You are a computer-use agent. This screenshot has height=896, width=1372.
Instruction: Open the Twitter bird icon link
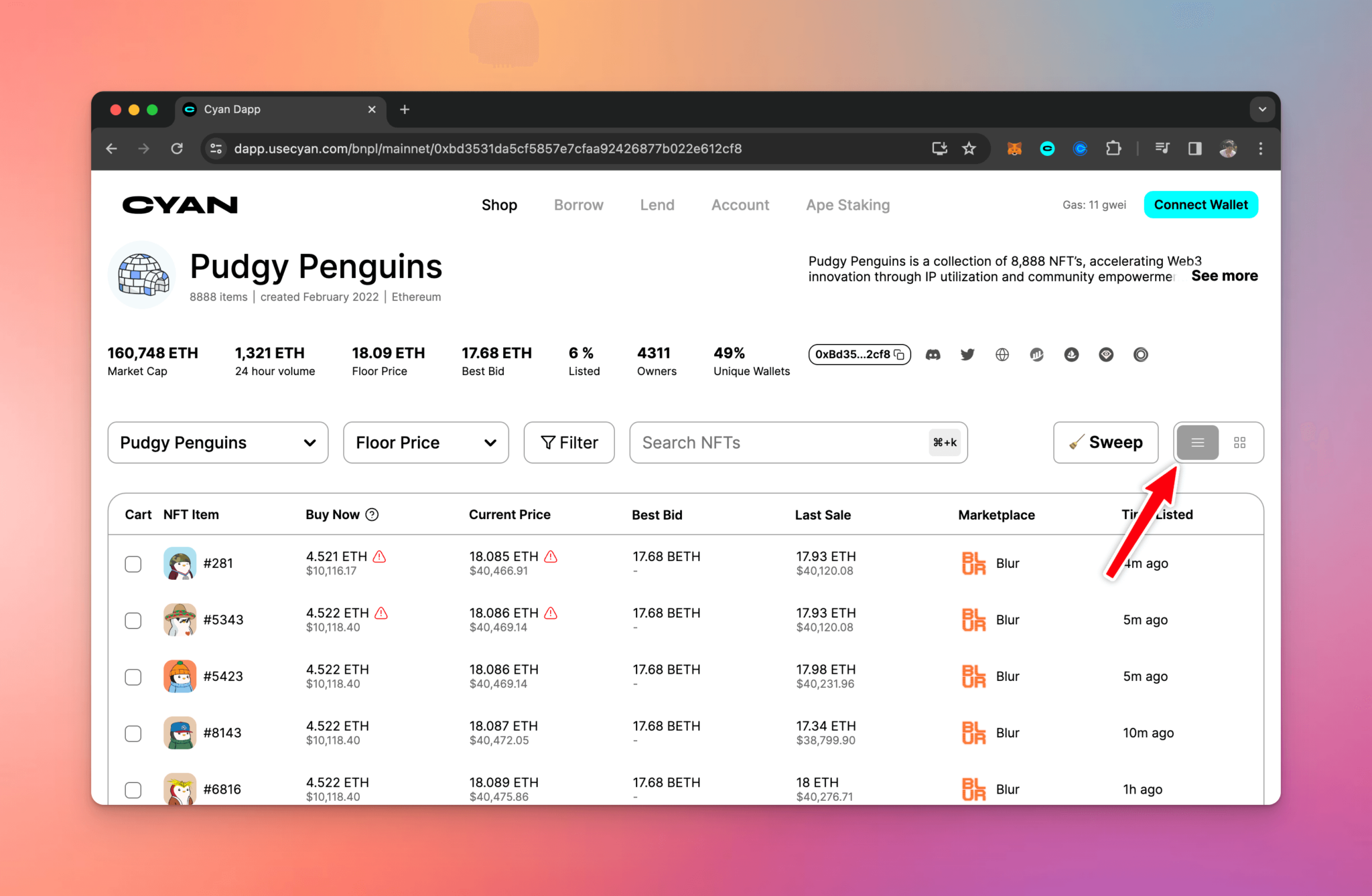click(x=967, y=354)
